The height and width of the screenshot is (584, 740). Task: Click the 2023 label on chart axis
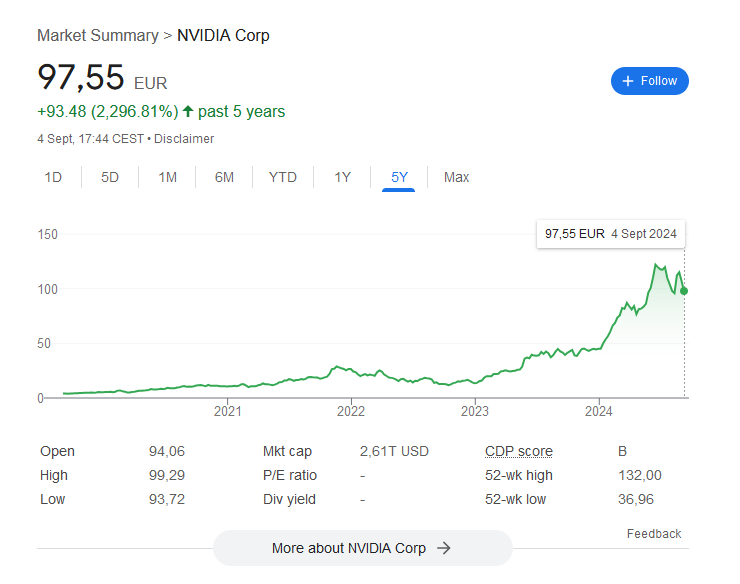[x=474, y=410]
